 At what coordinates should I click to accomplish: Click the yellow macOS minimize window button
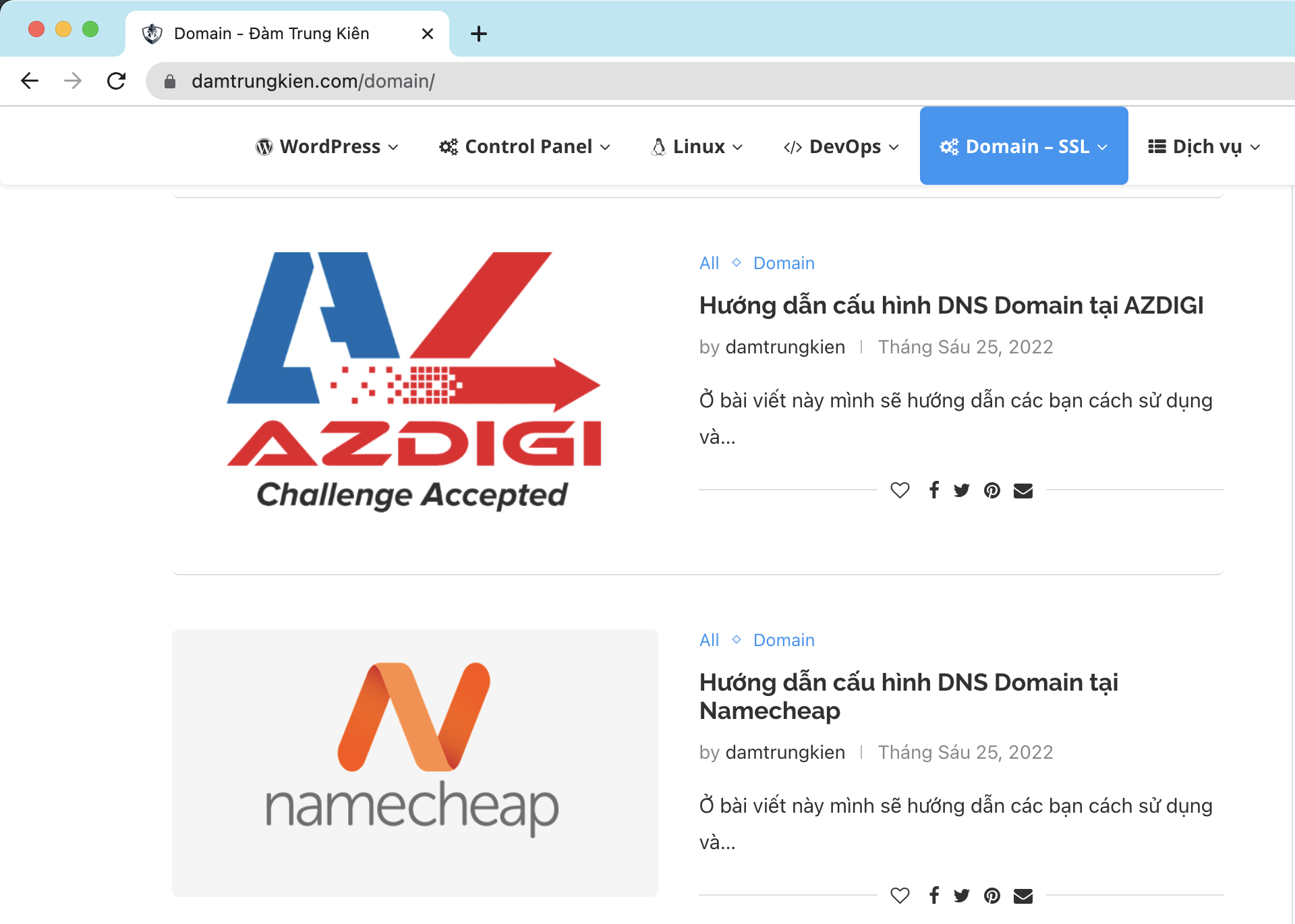63,29
